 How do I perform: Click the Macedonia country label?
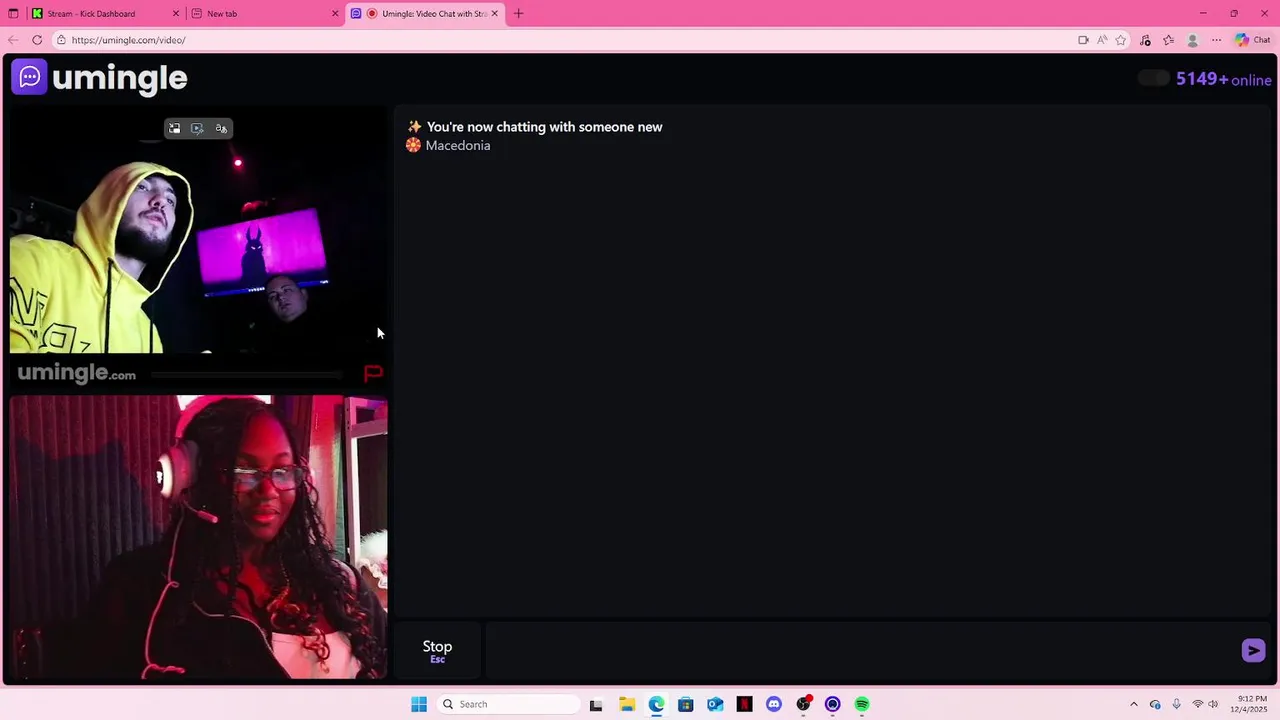click(458, 146)
